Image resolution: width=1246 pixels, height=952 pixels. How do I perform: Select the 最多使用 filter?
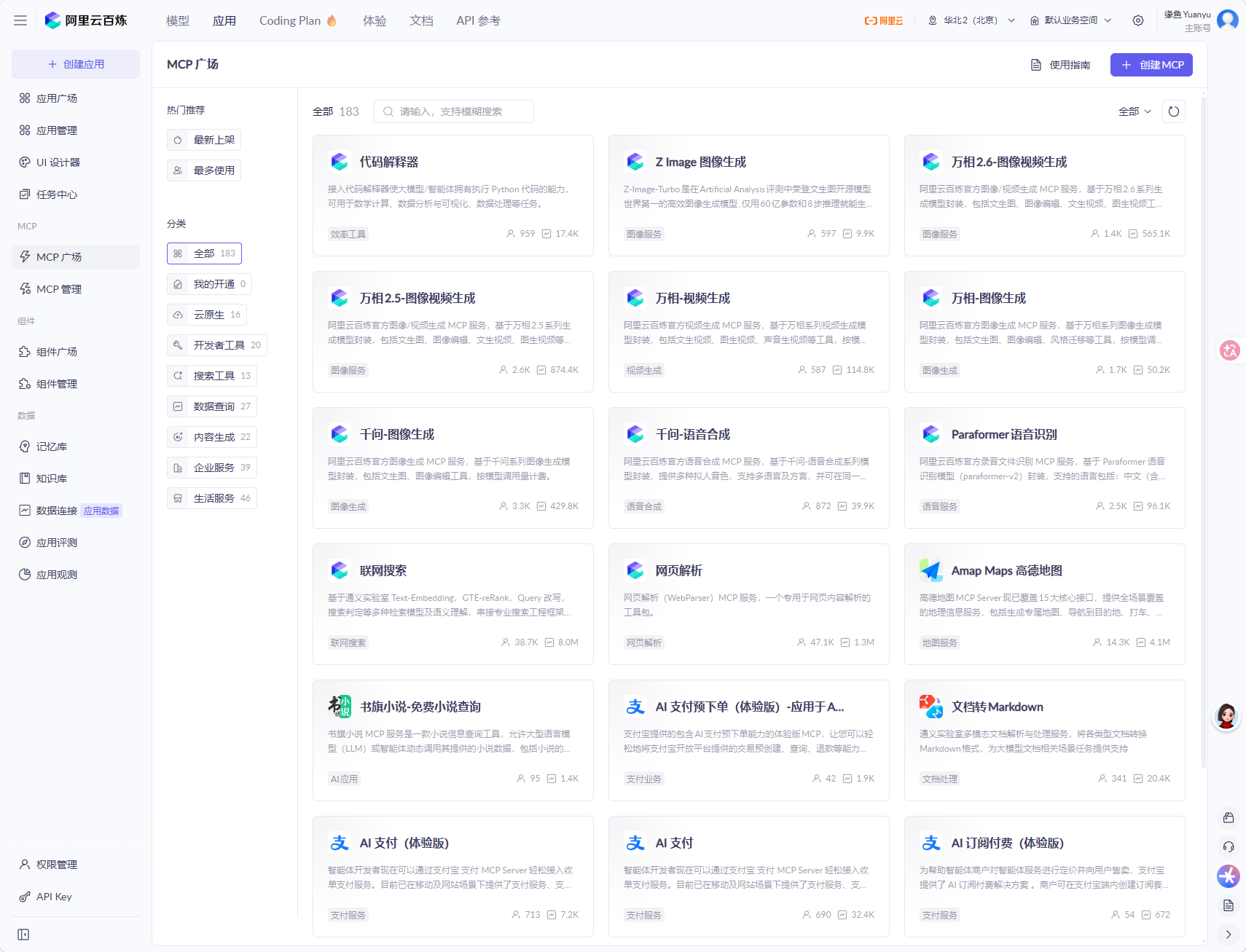coord(204,170)
